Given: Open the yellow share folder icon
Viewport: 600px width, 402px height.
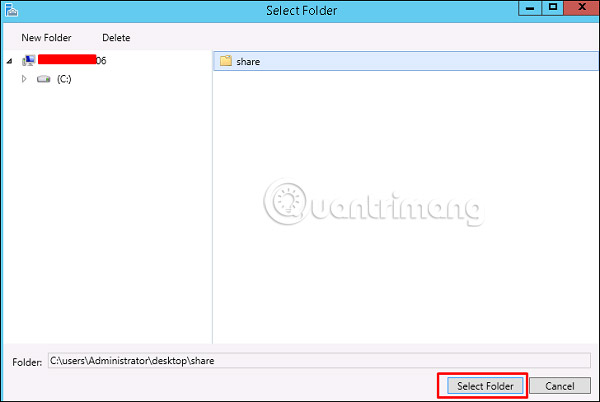Looking at the screenshot, I should (x=226, y=60).
